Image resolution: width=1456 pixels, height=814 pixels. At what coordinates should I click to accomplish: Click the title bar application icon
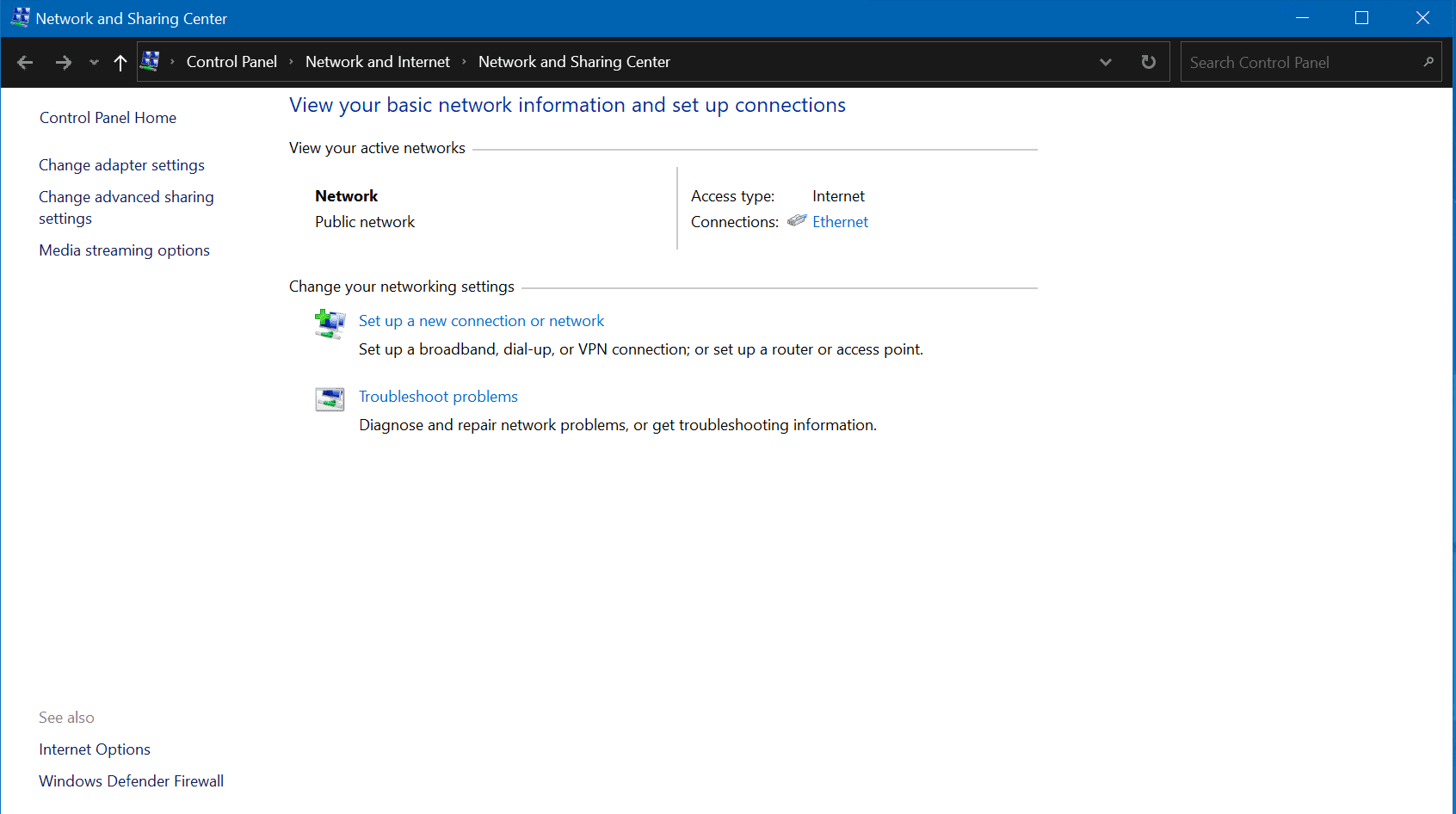click(x=19, y=17)
